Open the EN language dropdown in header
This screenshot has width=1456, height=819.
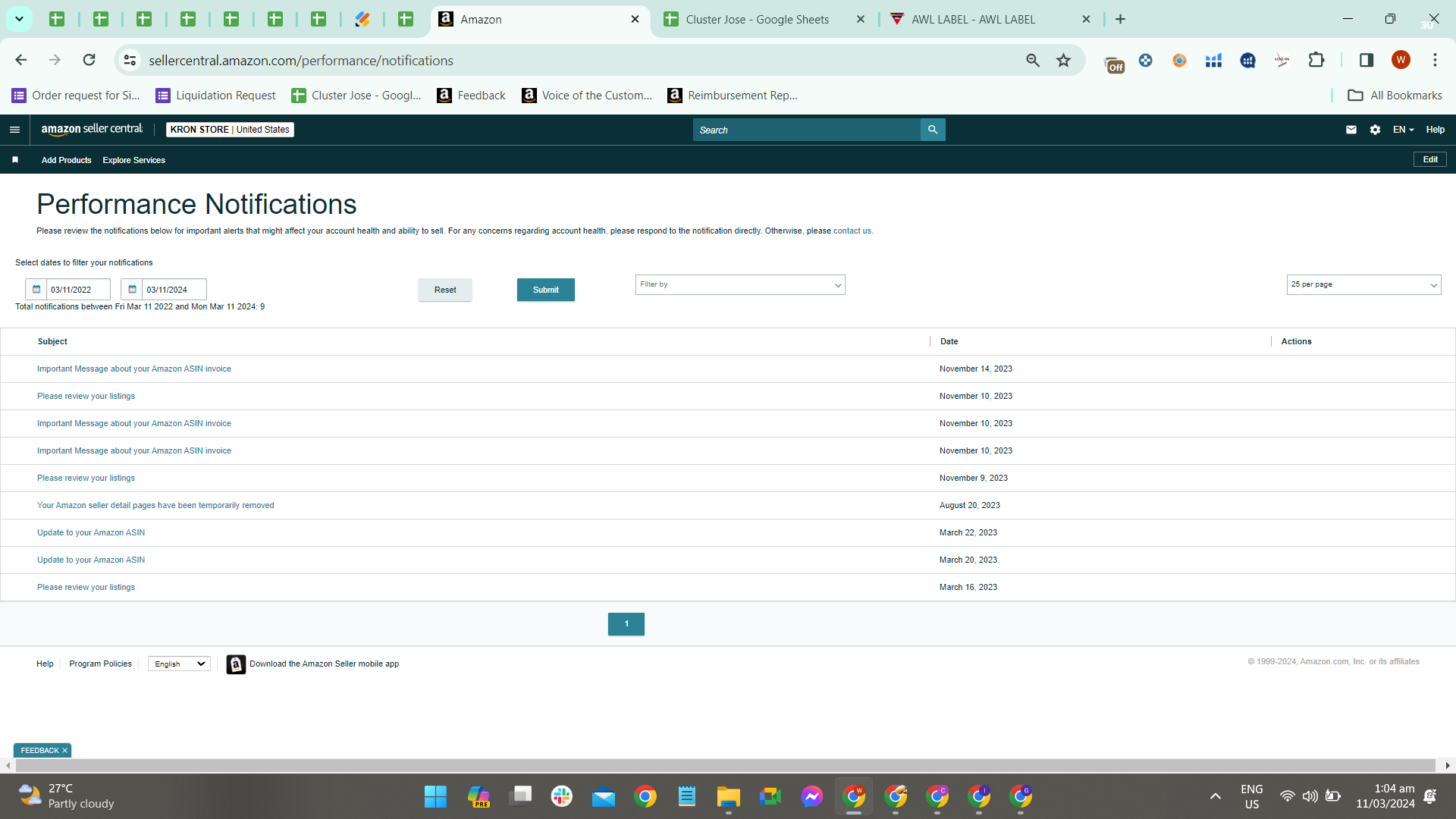(1403, 130)
